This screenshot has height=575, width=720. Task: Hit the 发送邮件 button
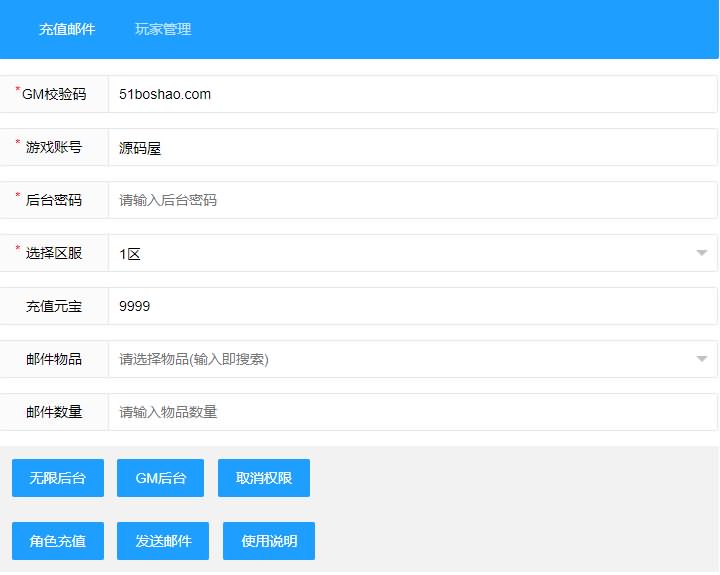pyautogui.click(x=163, y=541)
